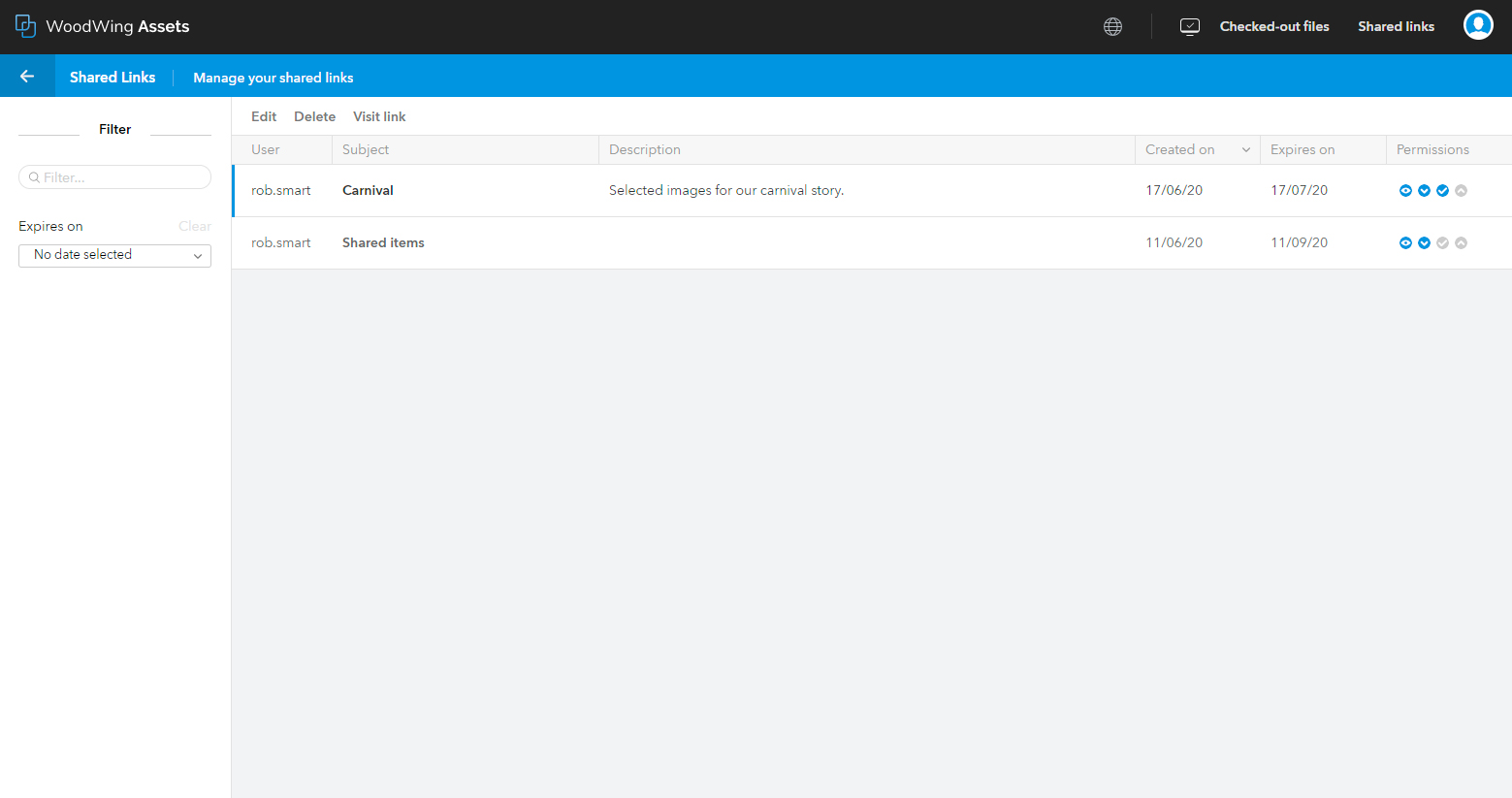
Task: Click the user avatar icon top right
Action: (1478, 24)
